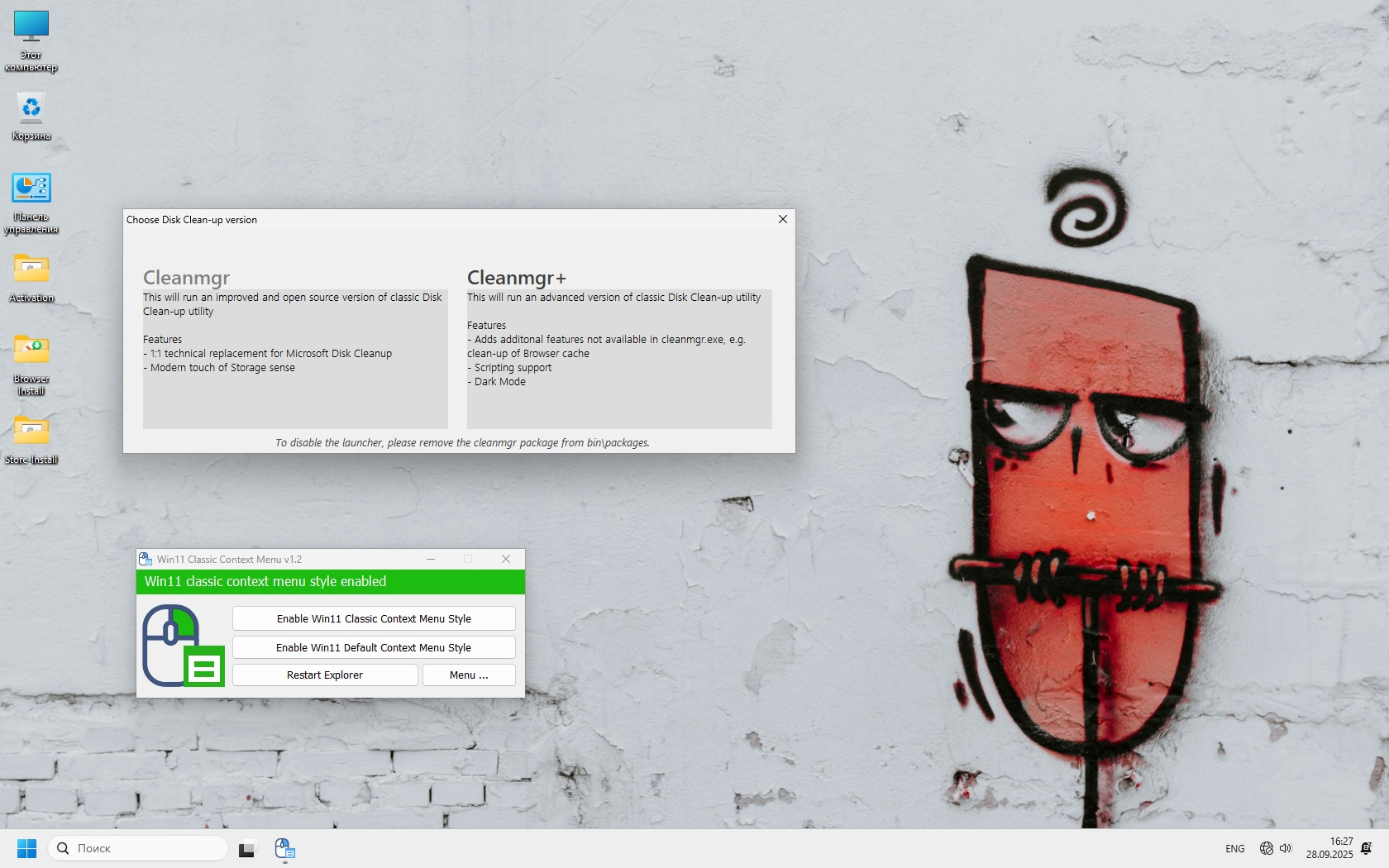Viewport: 1389px width, 868px height.
Task: Select the 'Корзина' recycle bin icon
Action: (31, 117)
